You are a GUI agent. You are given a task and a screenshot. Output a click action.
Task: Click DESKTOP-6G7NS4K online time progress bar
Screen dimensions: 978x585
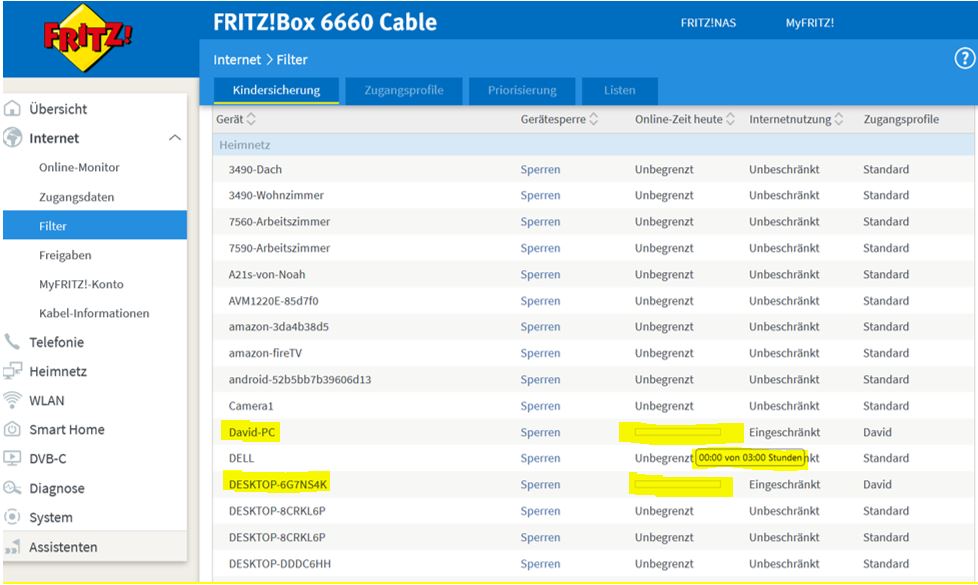point(677,484)
